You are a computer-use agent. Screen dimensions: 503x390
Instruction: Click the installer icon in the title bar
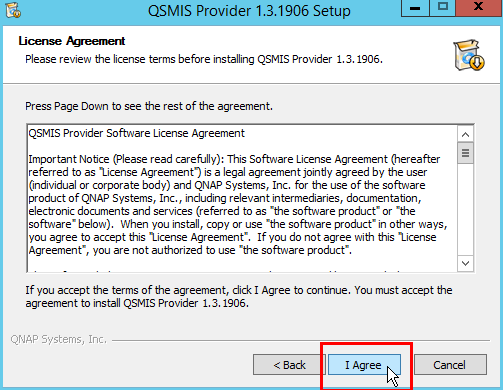pyautogui.click(x=13, y=10)
